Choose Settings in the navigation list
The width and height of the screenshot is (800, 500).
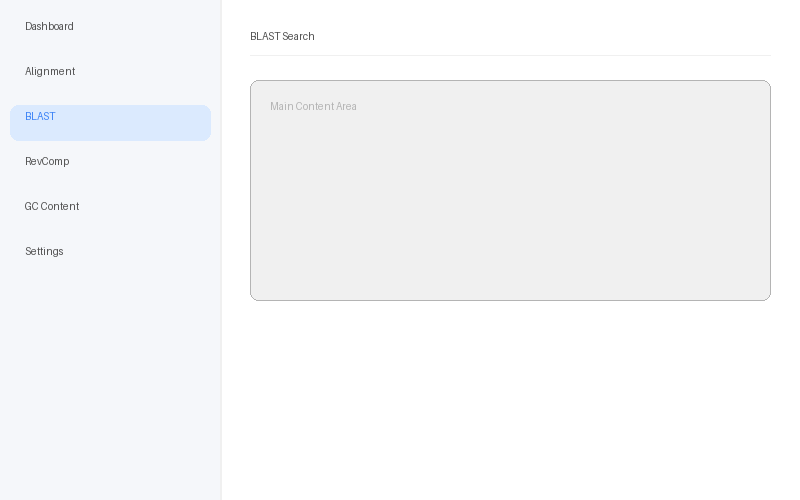pyautogui.click(x=44, y=252)
